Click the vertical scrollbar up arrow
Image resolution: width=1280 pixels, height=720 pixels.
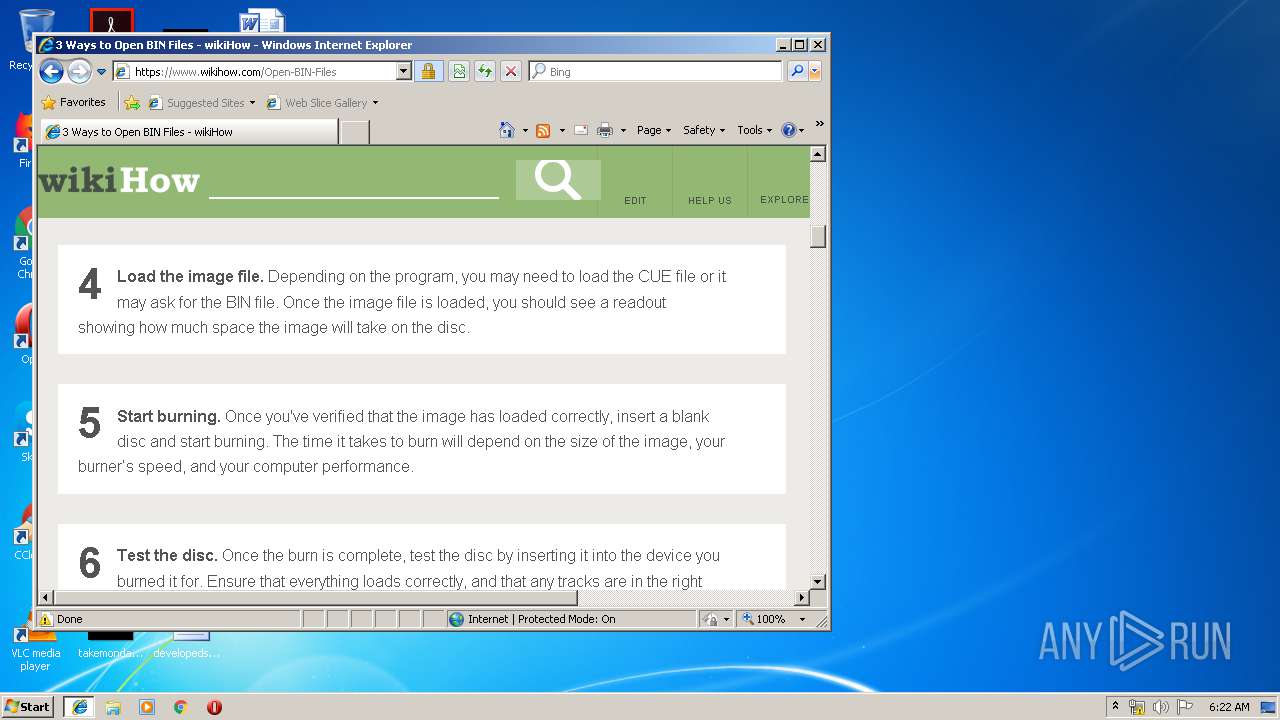pyautogui.click(x=818, y=154)
